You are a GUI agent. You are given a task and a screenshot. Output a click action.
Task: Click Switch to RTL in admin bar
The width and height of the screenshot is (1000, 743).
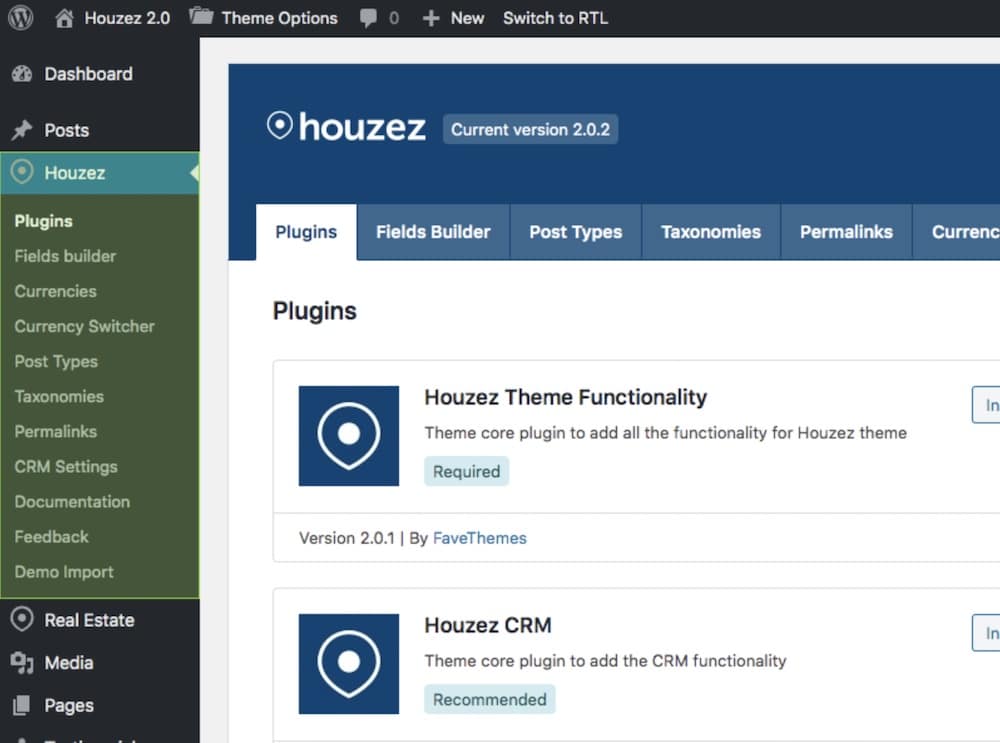pyautogui.click(x=555, y=18)
